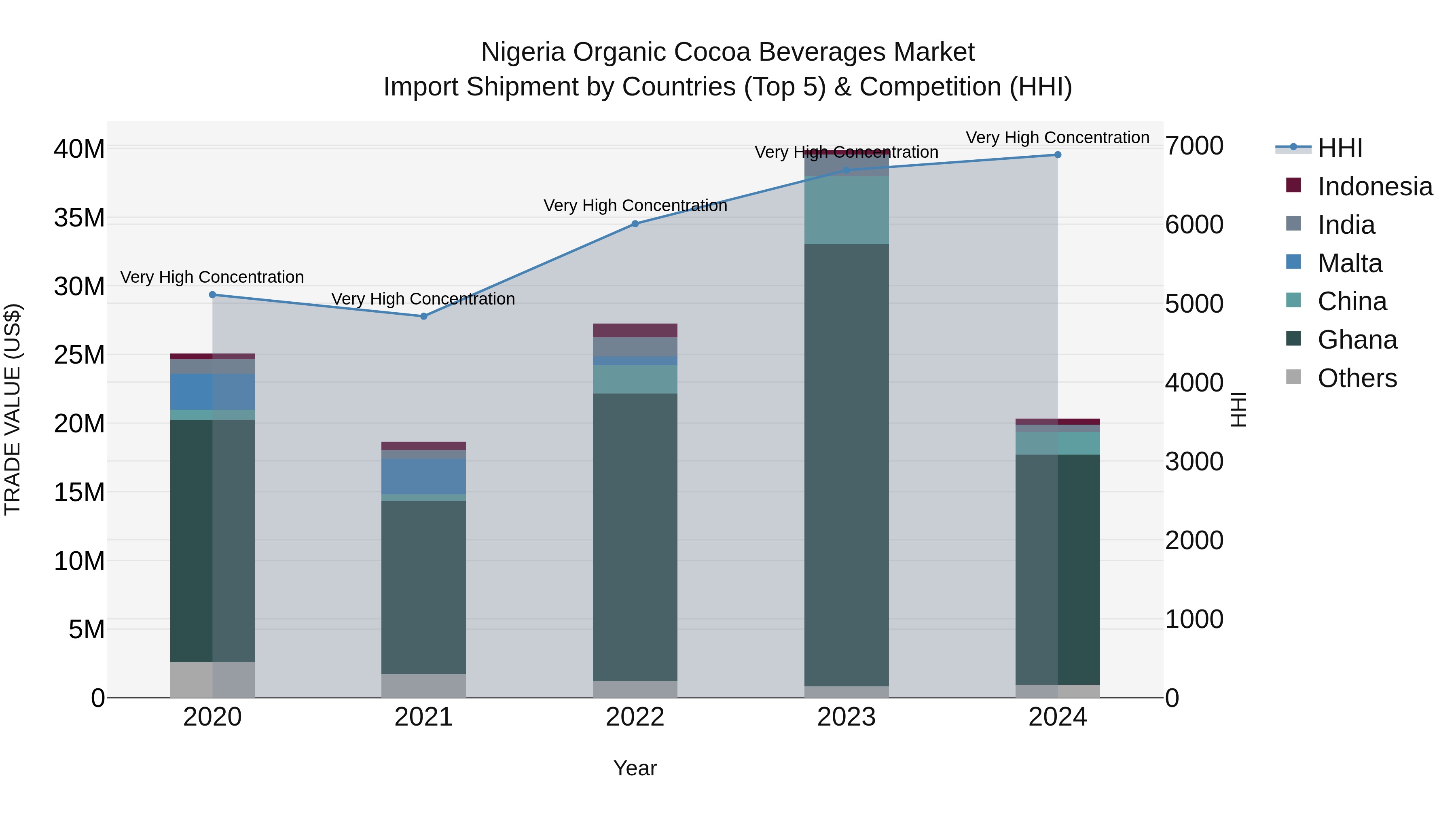Toggle the HHI line legend entry
The width and height of the screenshot is (1456, 819).
[1318, 148]
